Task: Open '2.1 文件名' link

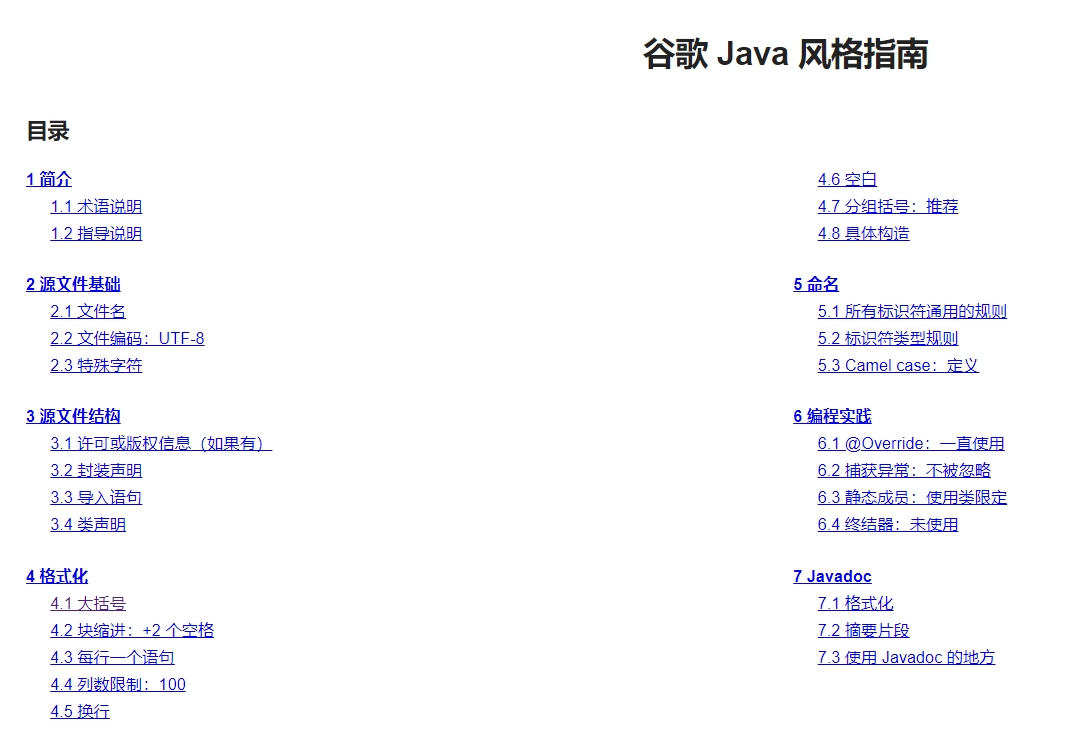Action: tap(88, 311)
